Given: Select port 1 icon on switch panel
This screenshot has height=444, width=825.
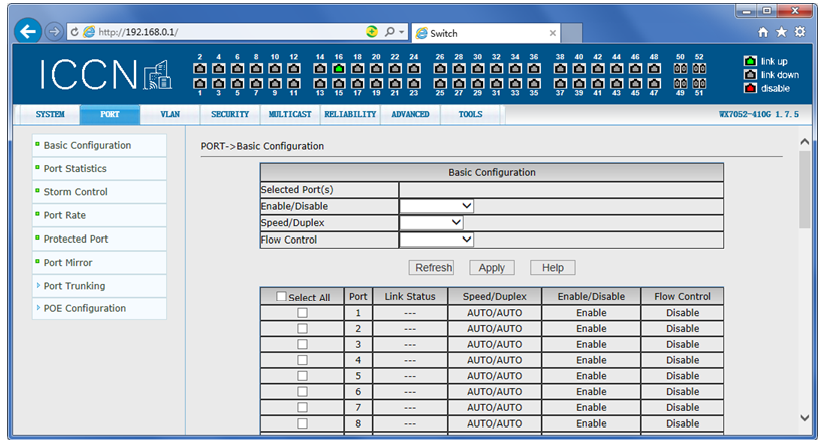Looking at the screenshot, I should point(199,83).
